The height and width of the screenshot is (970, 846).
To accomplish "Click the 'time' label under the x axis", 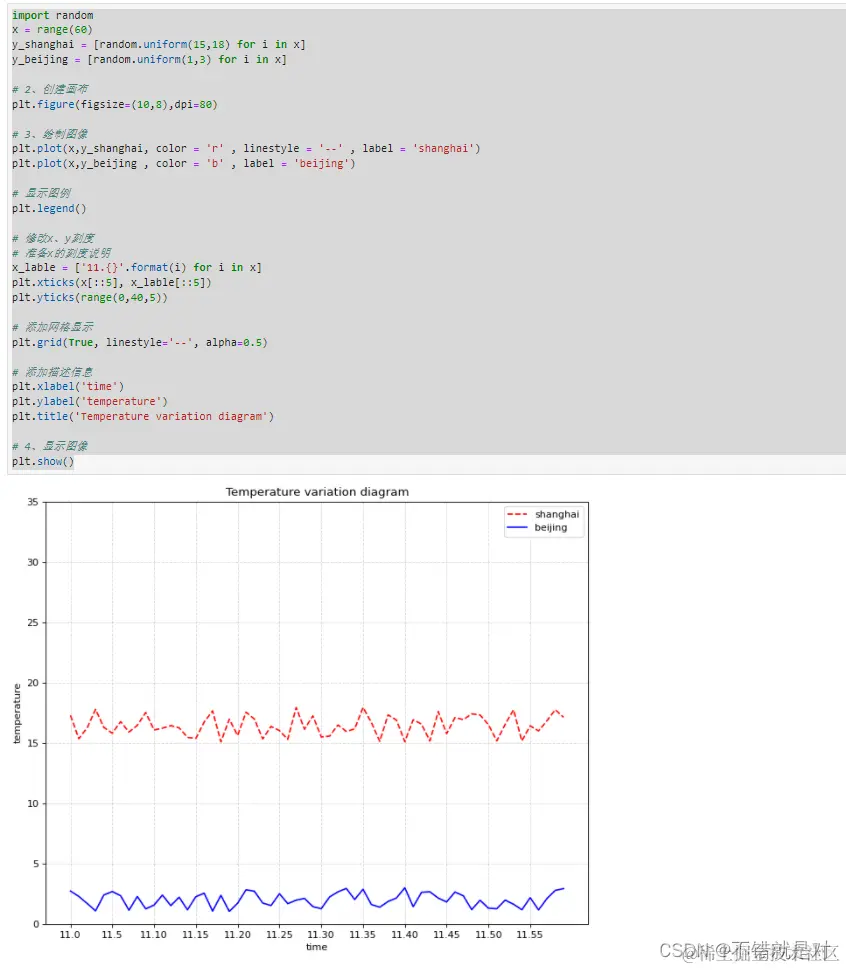I will click(317, 947).
